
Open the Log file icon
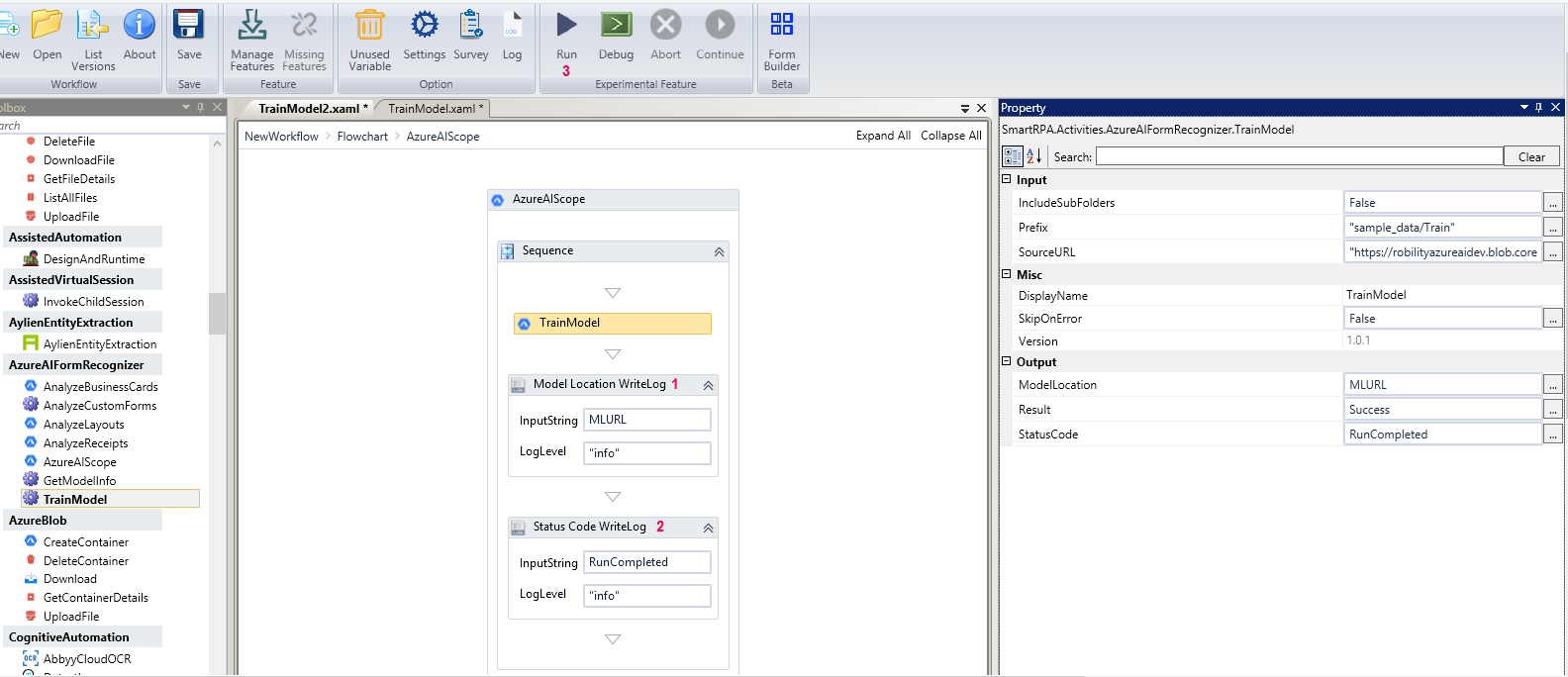(512, 25)
